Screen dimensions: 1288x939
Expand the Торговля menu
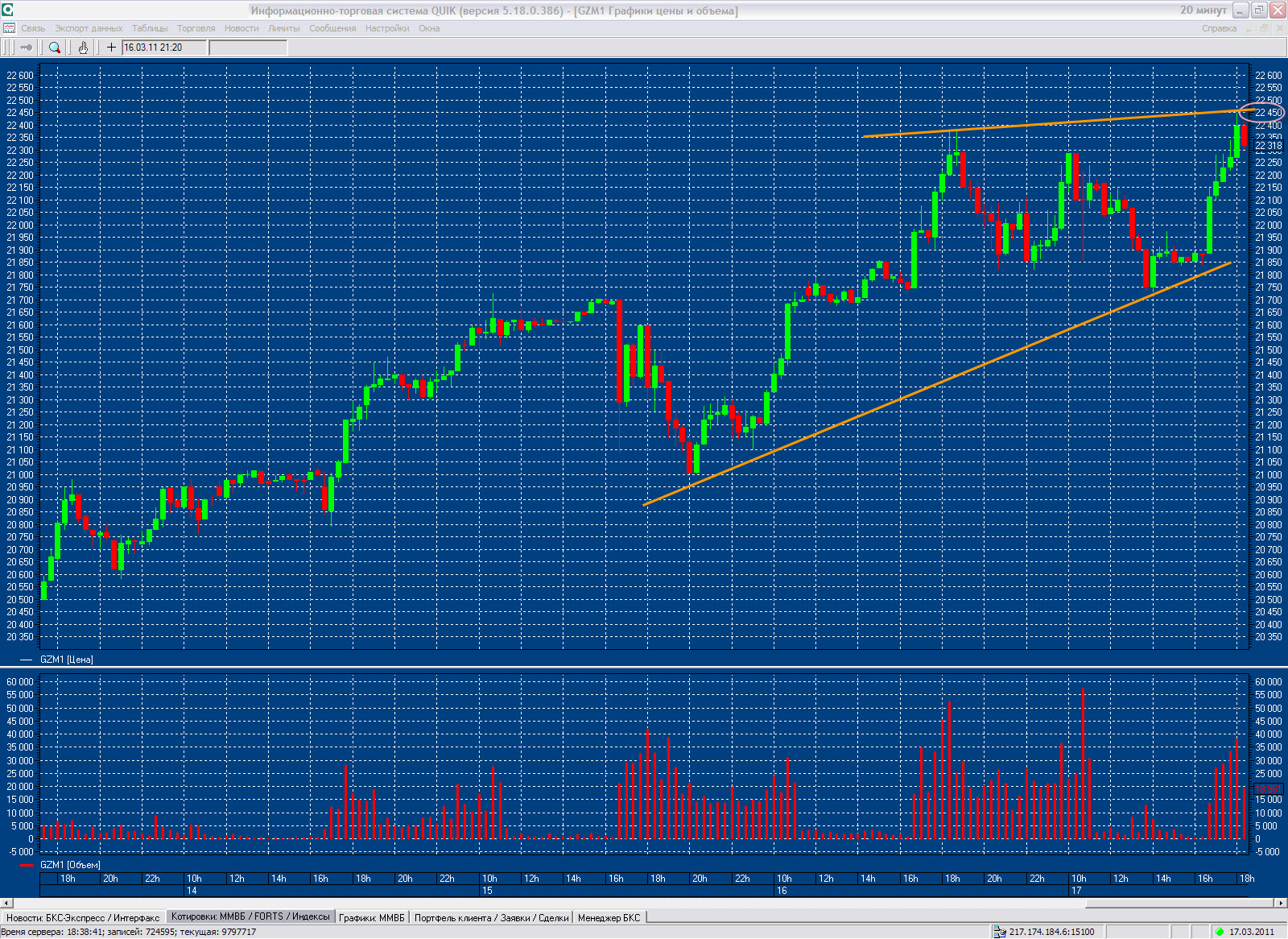point(196,28)
